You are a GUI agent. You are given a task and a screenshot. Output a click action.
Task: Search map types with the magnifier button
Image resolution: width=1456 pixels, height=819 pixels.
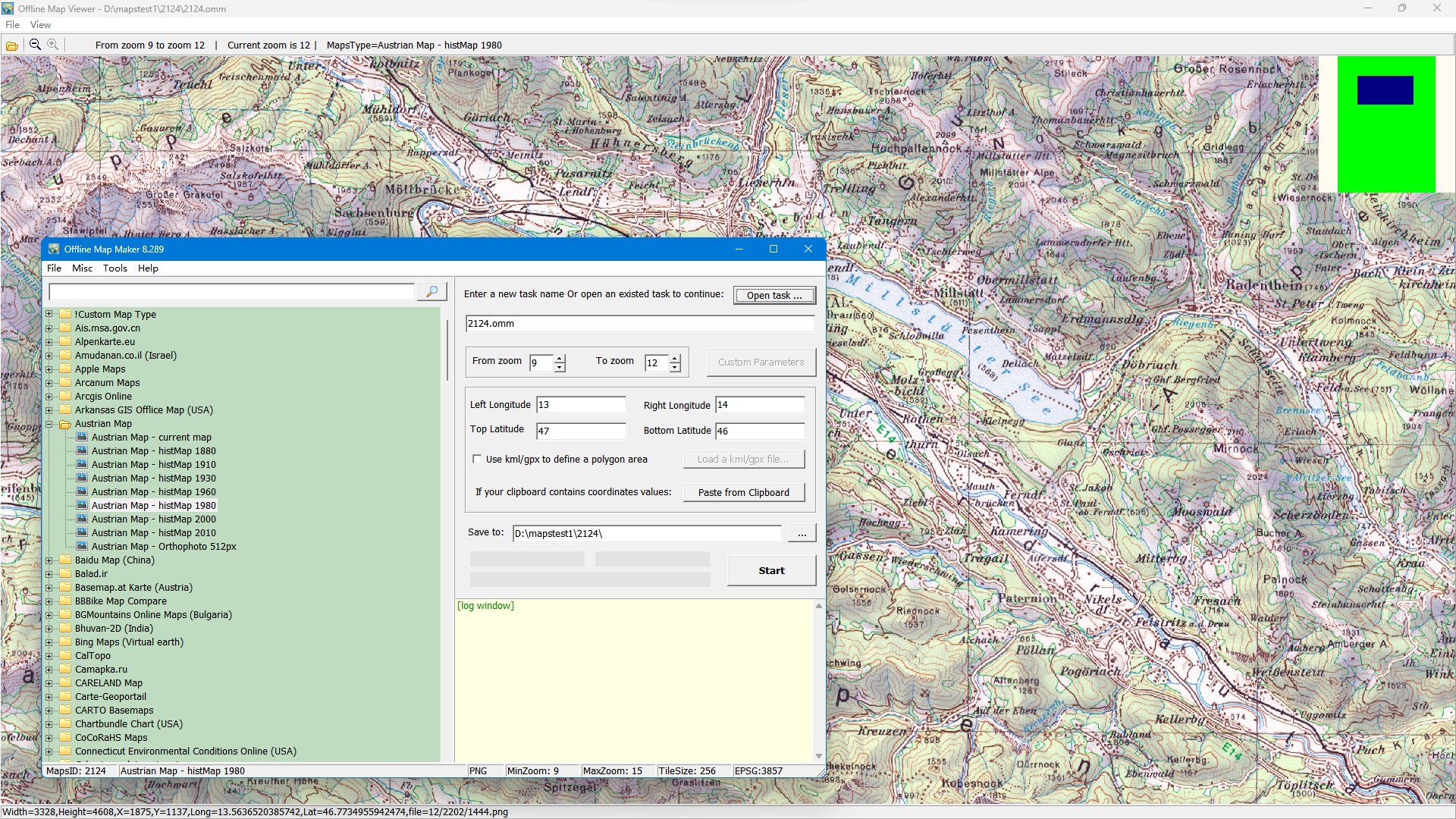pos(431,292)
